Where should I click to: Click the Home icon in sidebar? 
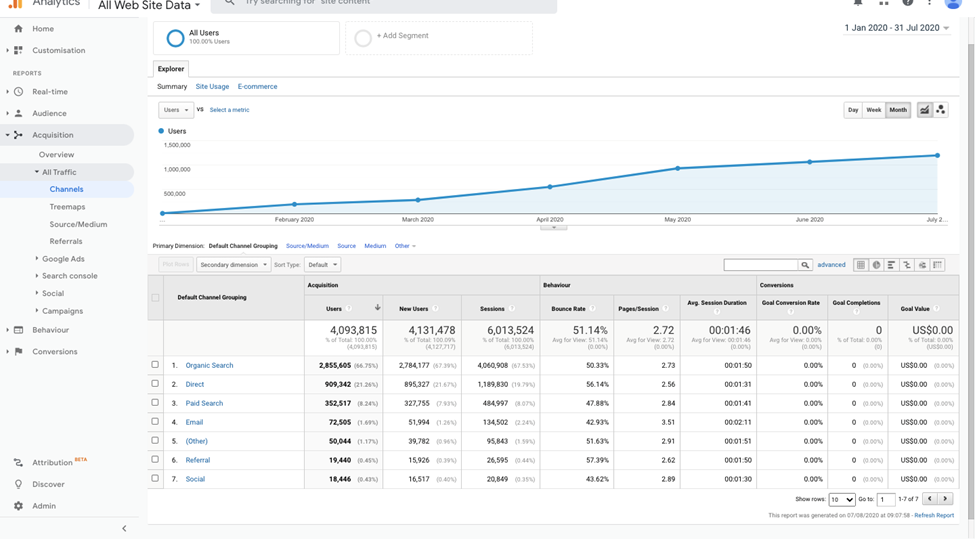[x=18, y=29]
